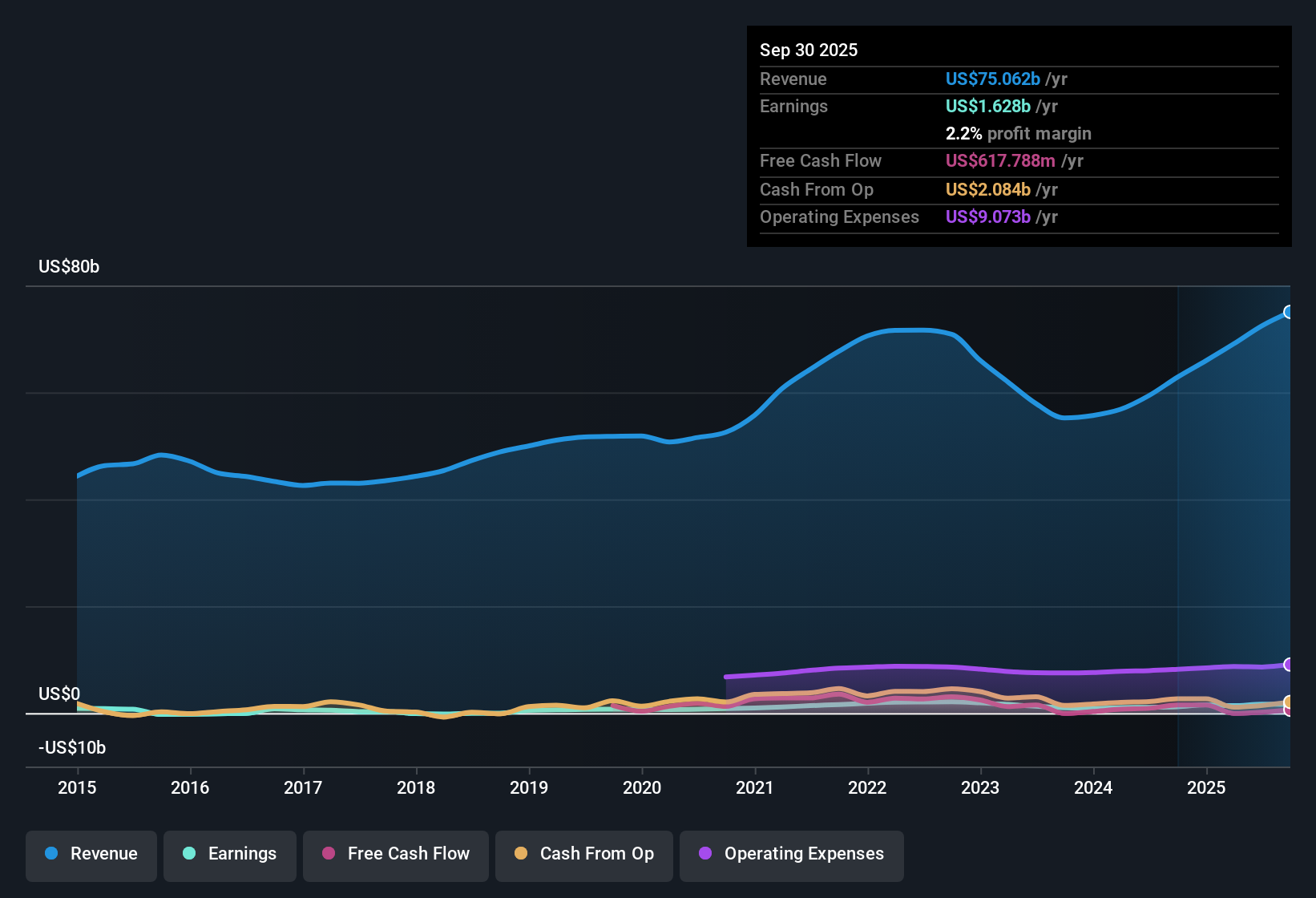1316x898 pixels.
Task: Select the 2.2% profit margin row
Action: [1019, 134]
